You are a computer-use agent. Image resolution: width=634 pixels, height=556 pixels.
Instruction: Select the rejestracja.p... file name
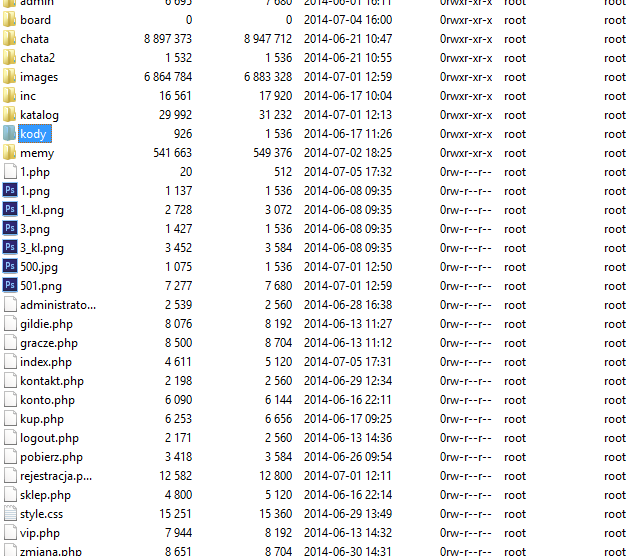(56, 476)
